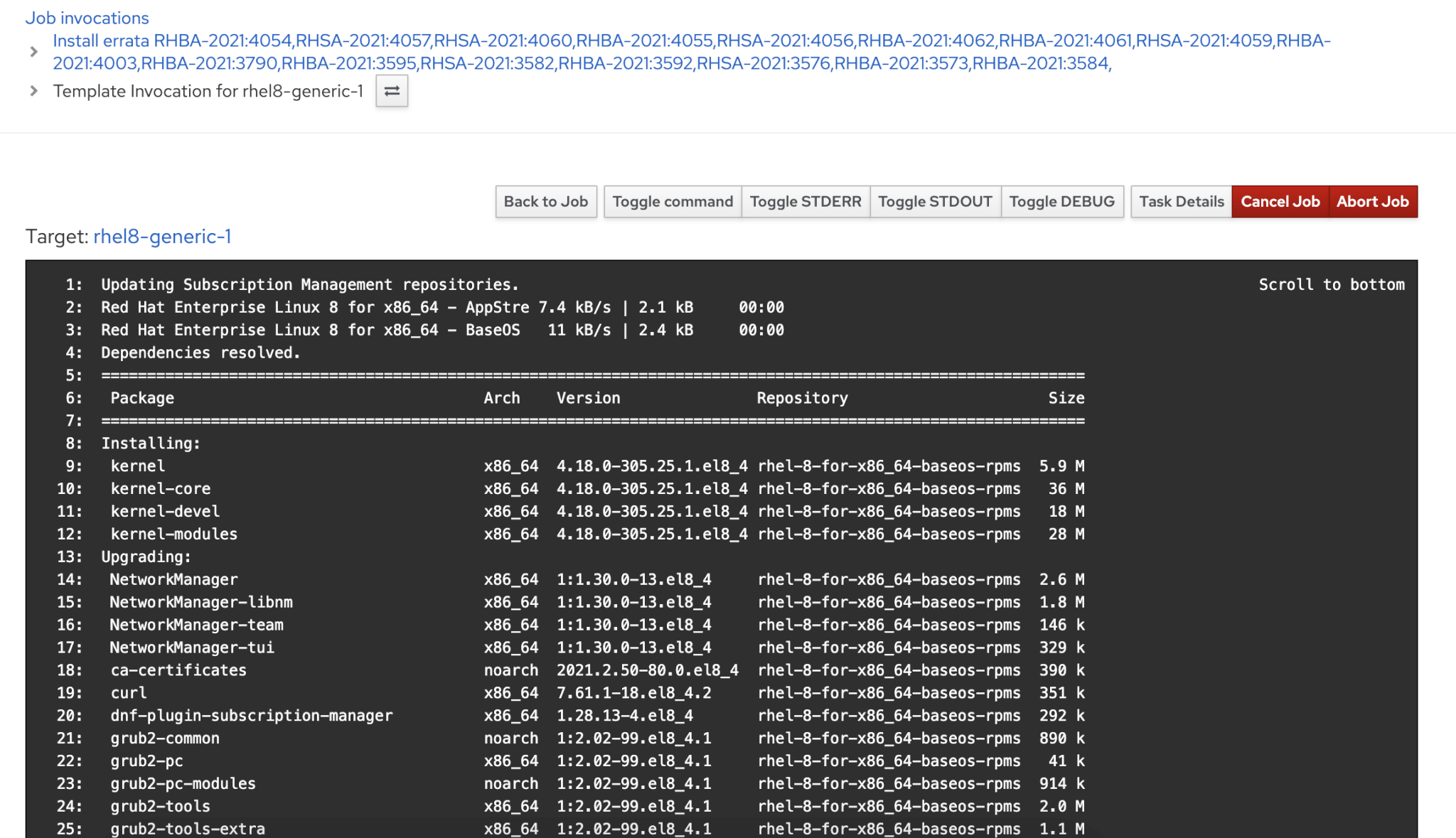
Task: Open Task Details
Action: [1181, 202]
